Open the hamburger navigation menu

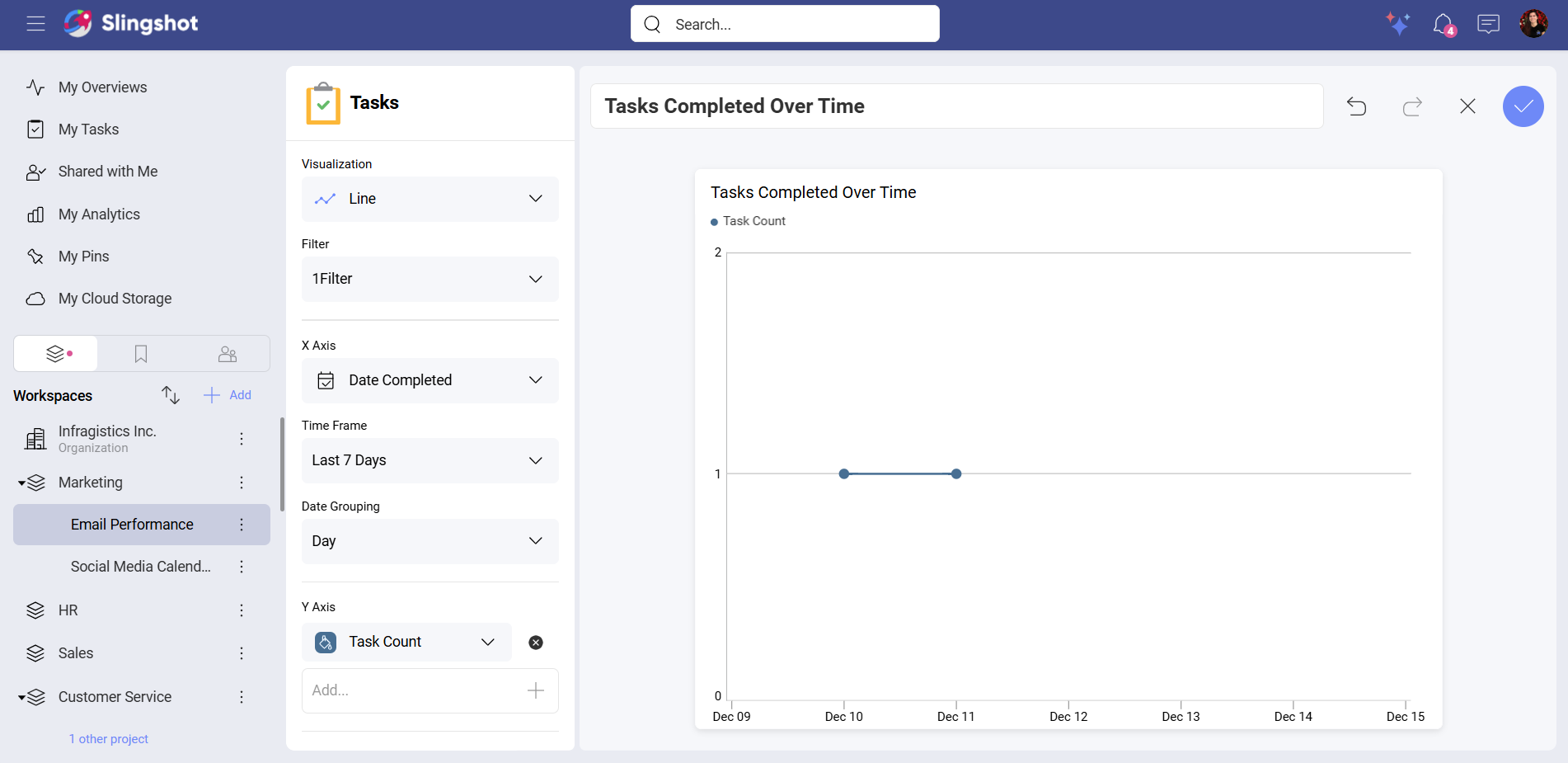click(x=35, y=24)
